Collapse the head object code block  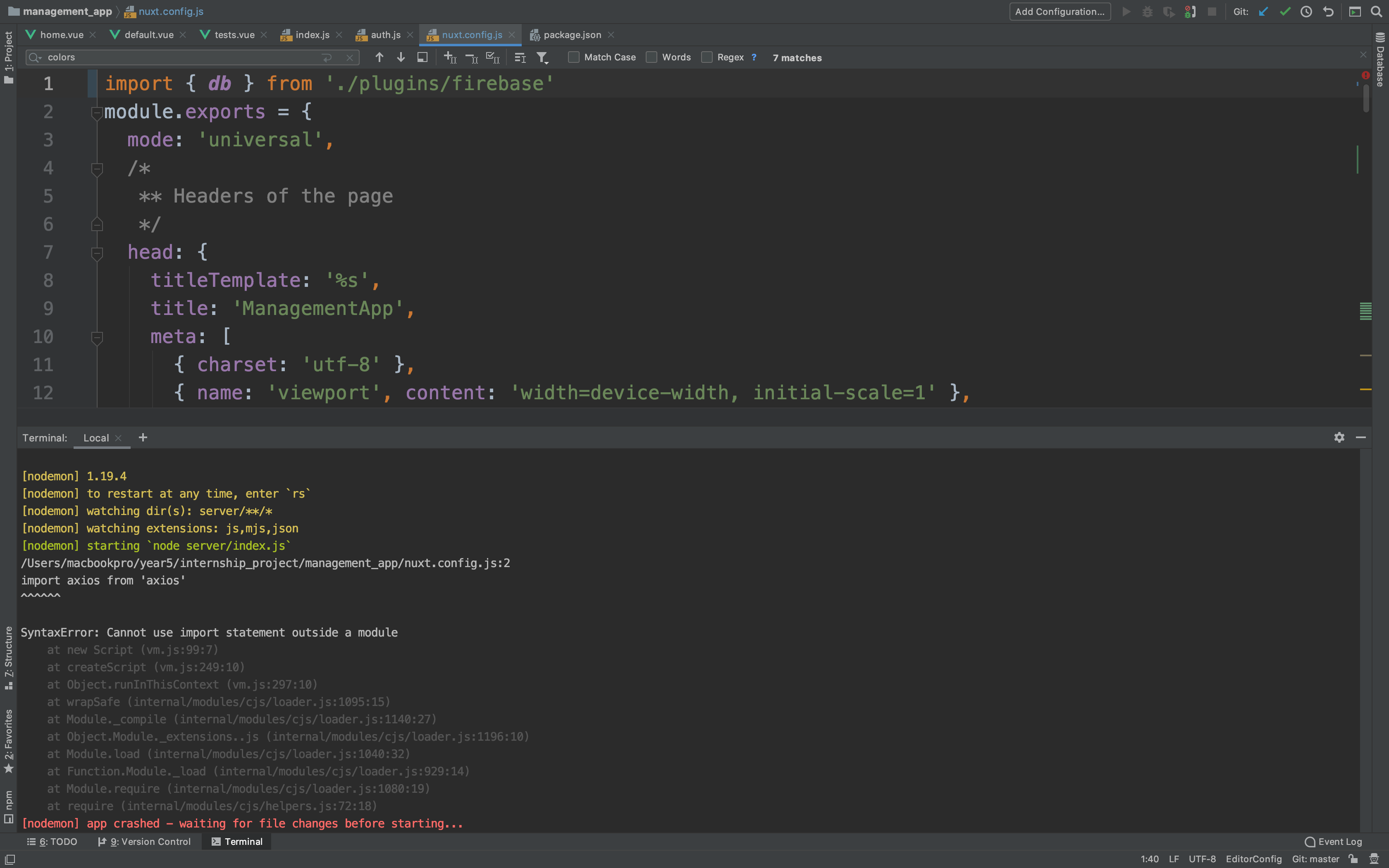pyautogui.click(x=97, y=253)
